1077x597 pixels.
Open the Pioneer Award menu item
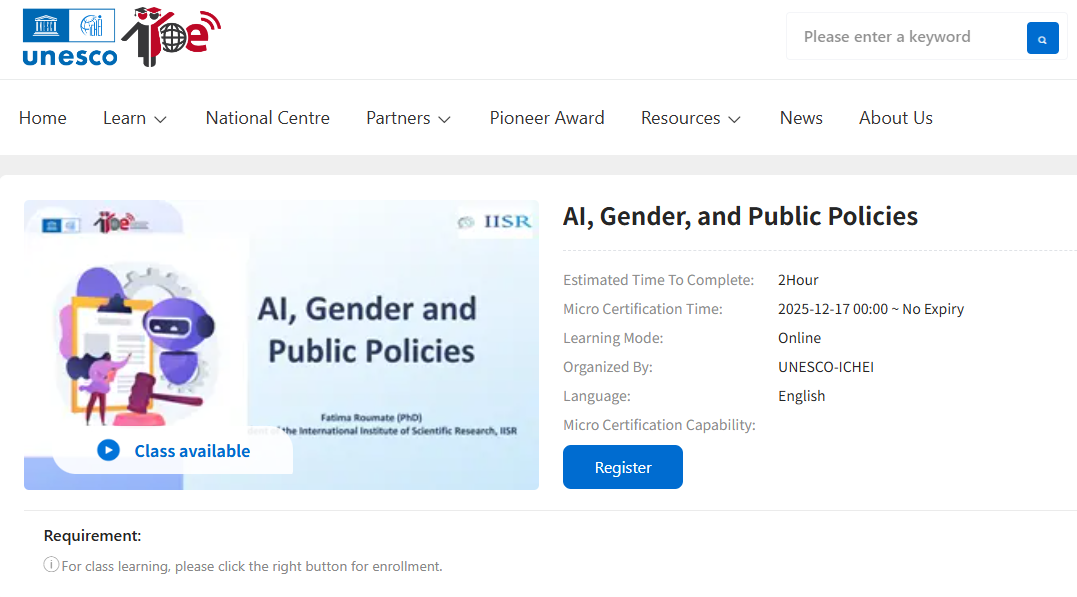[547, 118]
